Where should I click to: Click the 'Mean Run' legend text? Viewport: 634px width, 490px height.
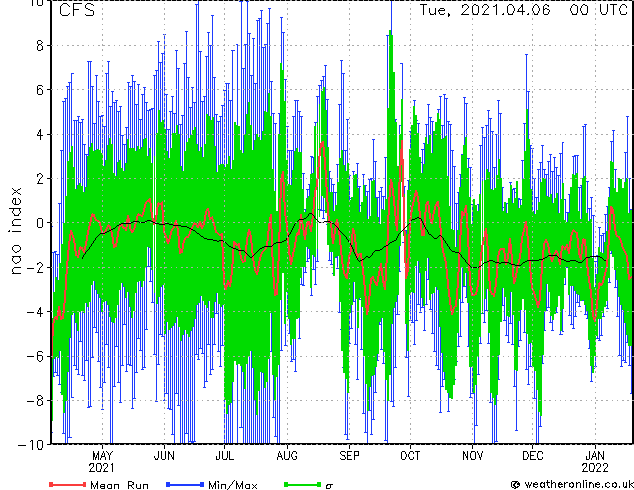(120, 485)
